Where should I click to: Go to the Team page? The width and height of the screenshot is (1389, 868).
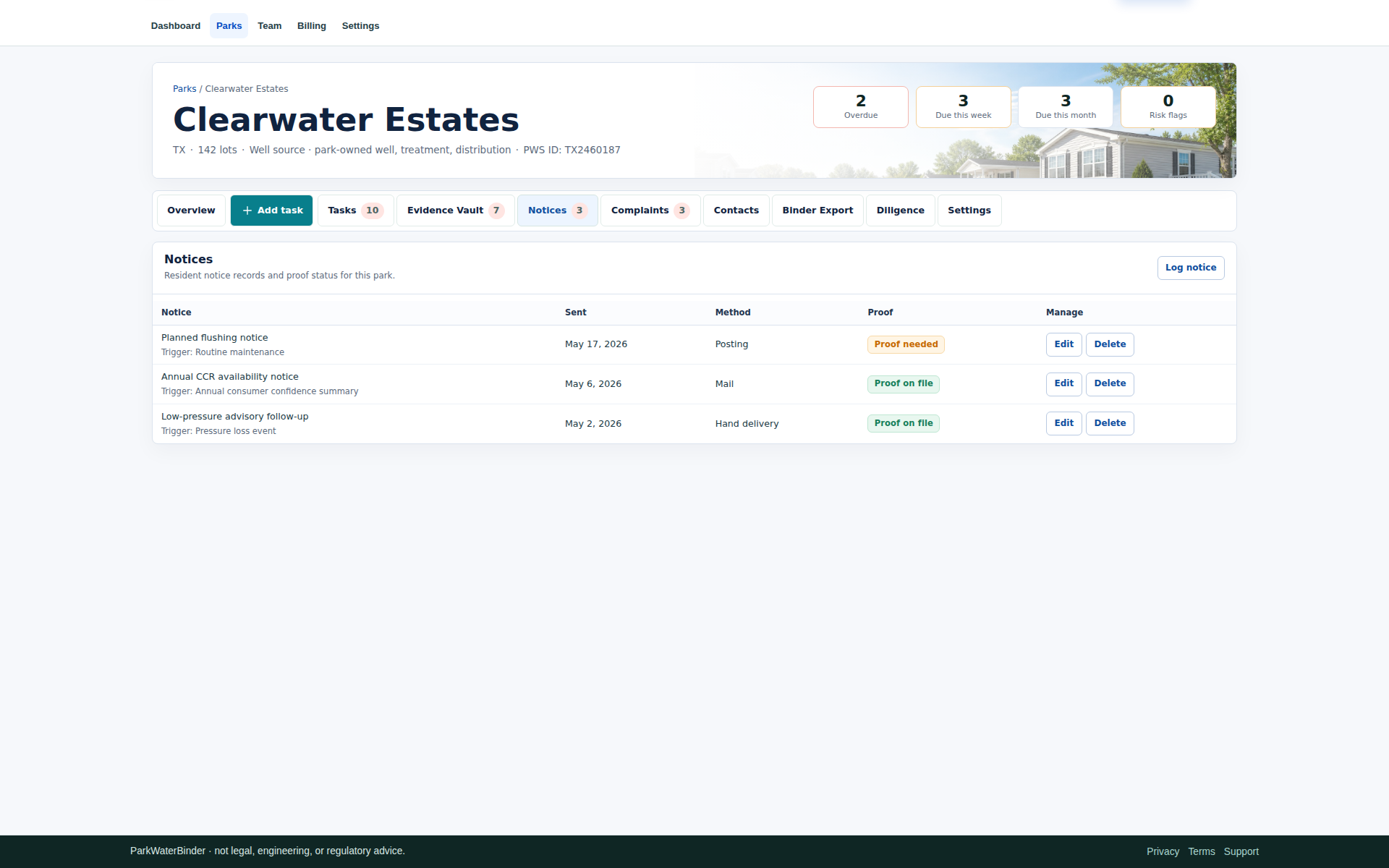(x=269, y=26)
